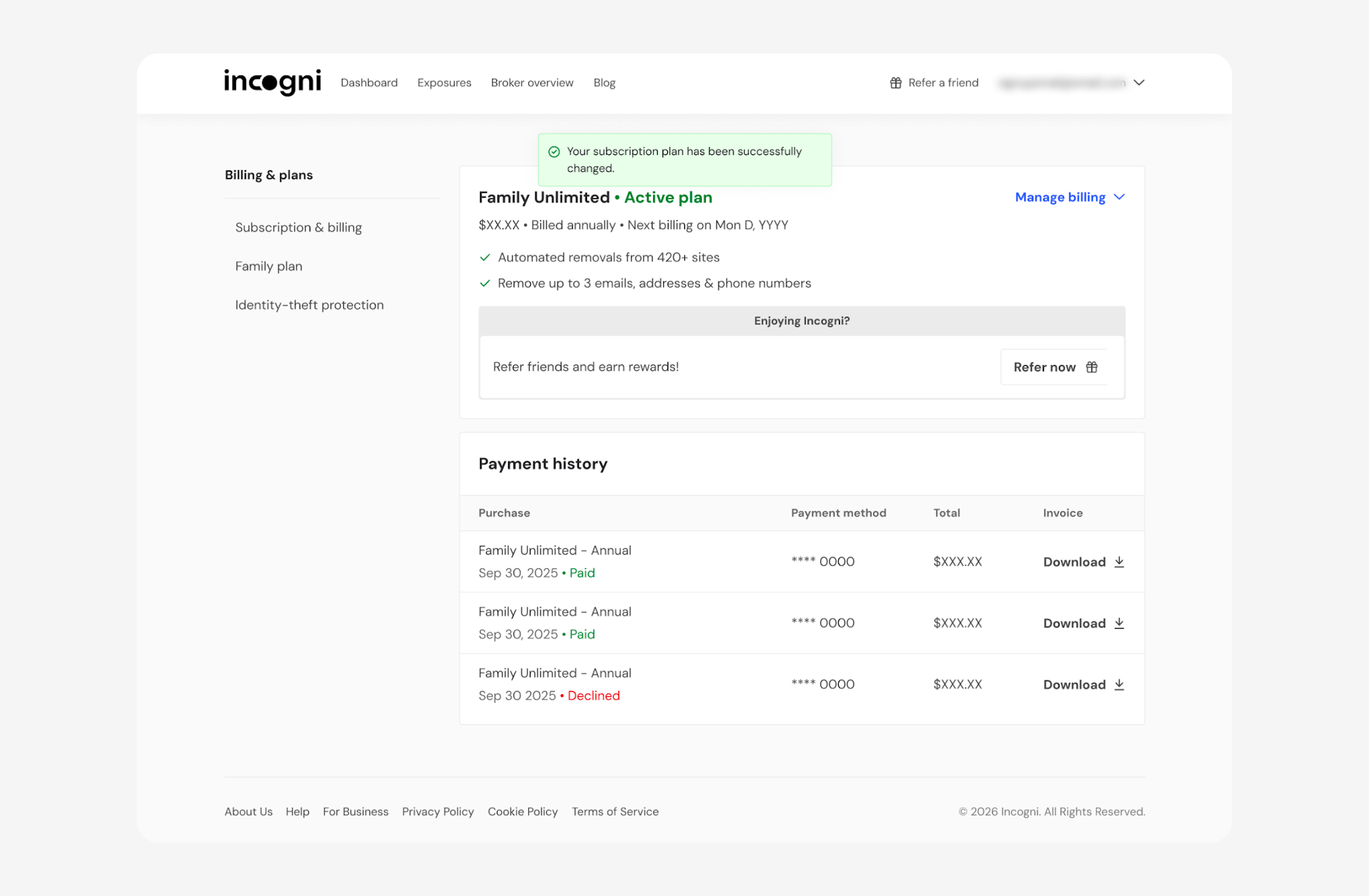This screenshot has width=1369, height=896.
Task: Open the Terms of Service link
Action: tap(615, 812)
